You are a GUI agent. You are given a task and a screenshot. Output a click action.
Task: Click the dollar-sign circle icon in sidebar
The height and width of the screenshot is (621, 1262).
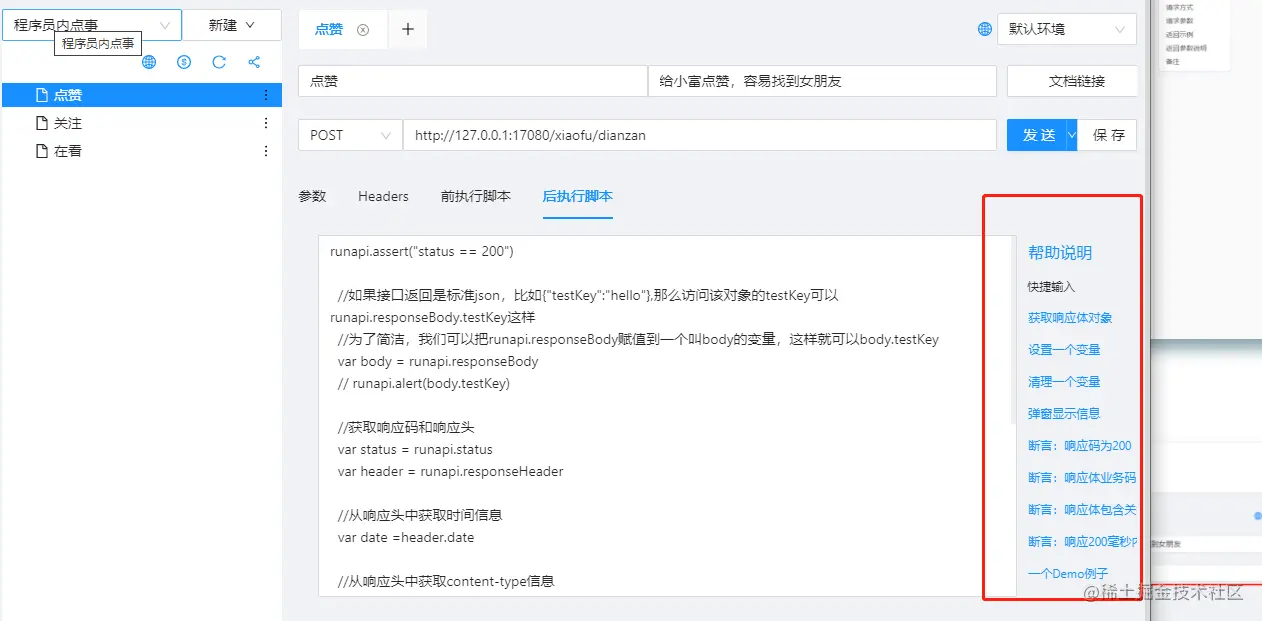[184, 62]
